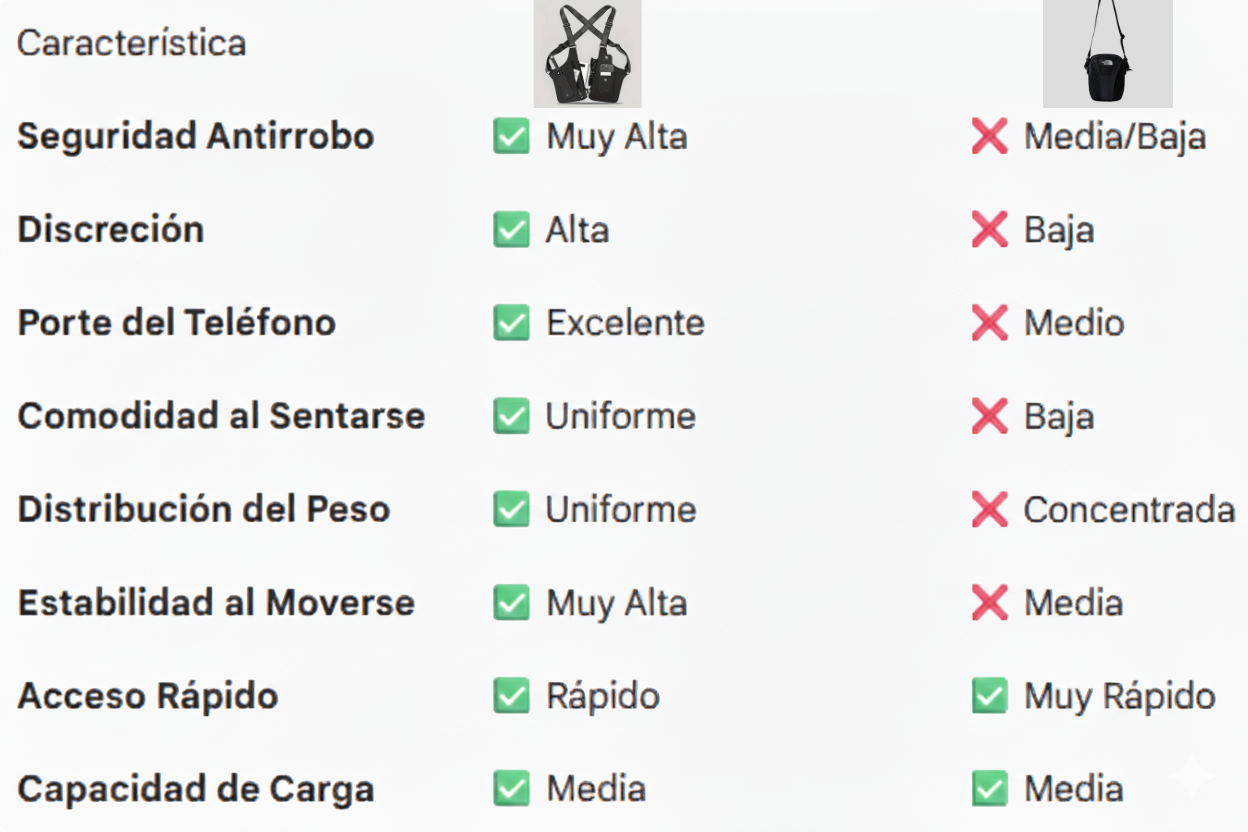Click green check beside Alta discretion
Screen dimensions: 1248x832
511,230
